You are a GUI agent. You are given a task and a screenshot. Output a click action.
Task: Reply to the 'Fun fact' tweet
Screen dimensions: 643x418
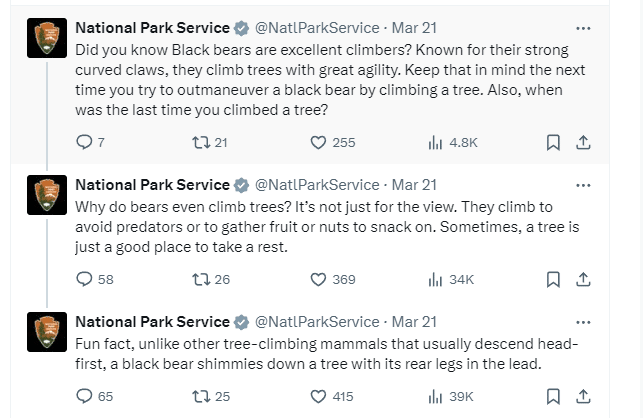(84, 397)
